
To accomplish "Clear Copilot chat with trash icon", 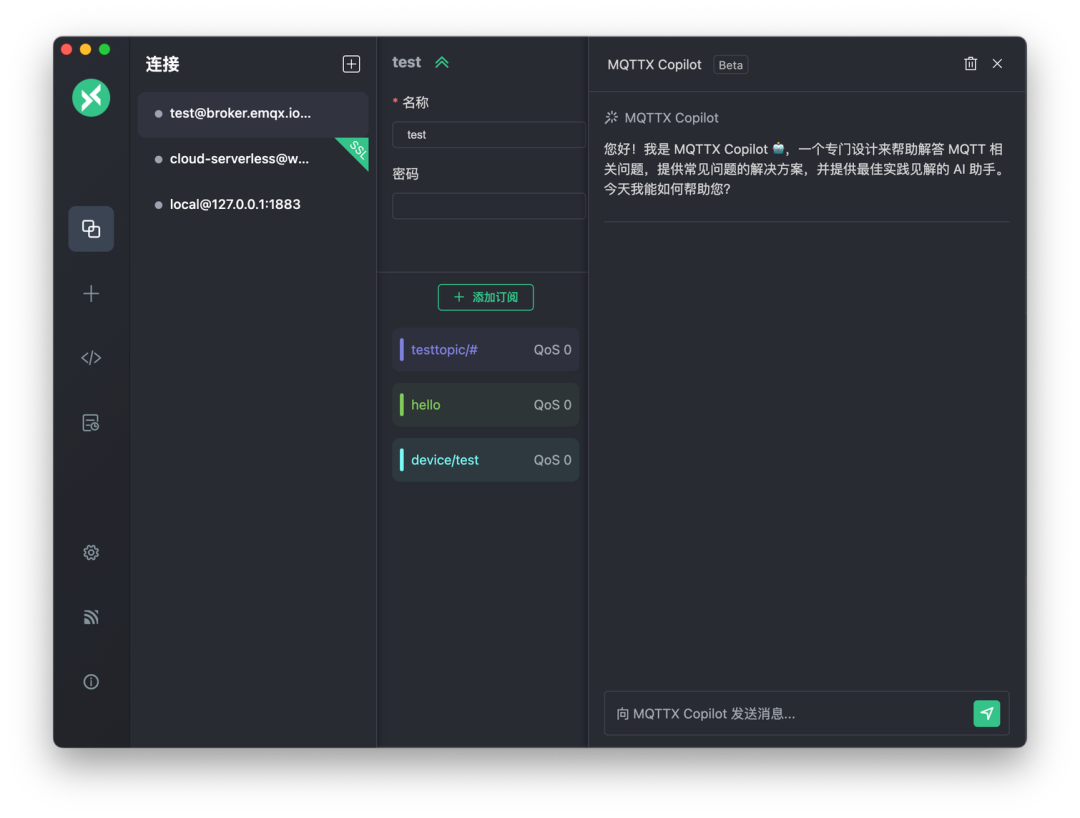I will 970,64.
